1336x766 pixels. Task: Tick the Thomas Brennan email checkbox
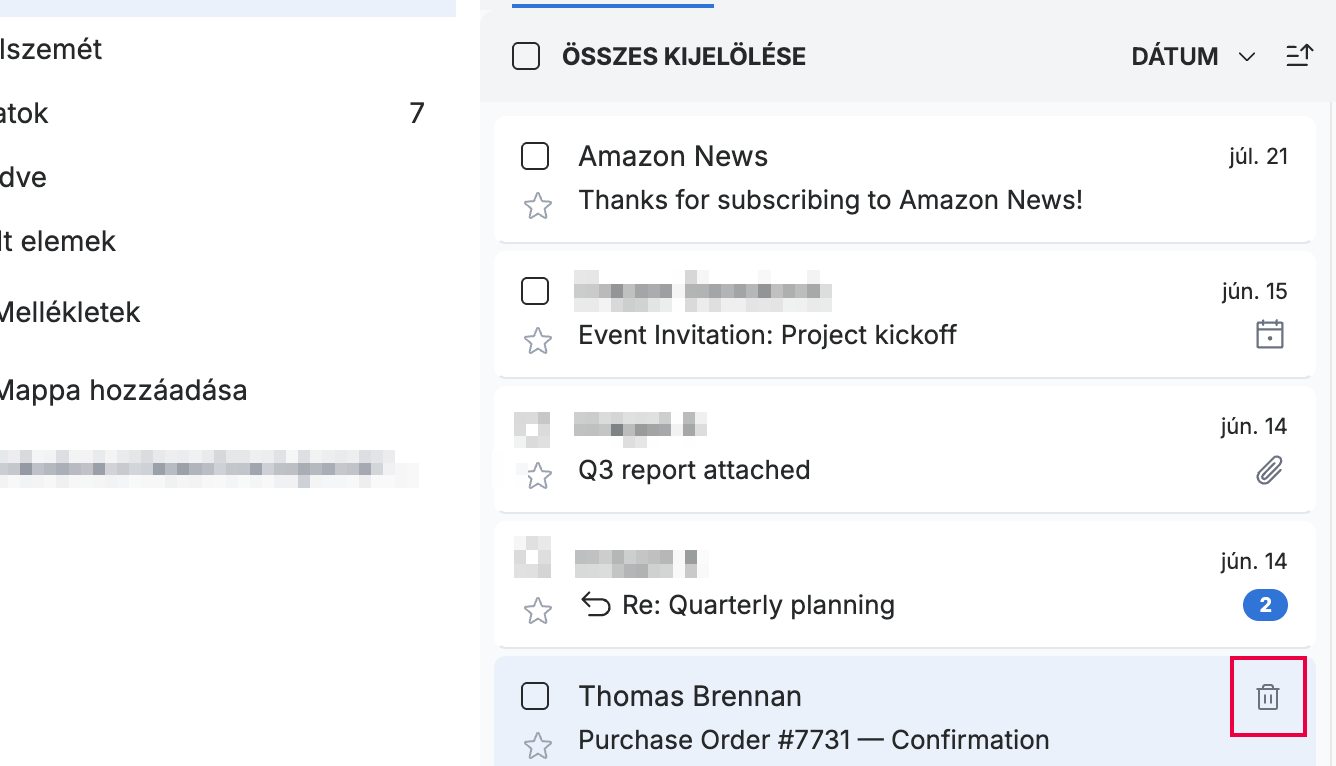[535, 696]
